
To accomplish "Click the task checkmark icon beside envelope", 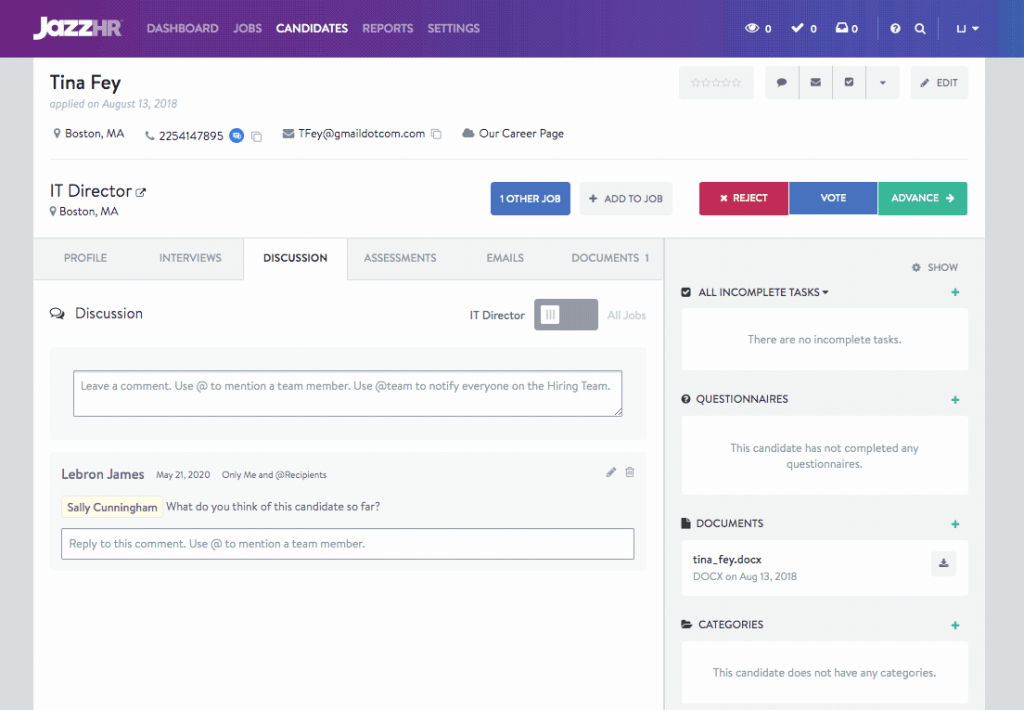I will coord(849,83).
